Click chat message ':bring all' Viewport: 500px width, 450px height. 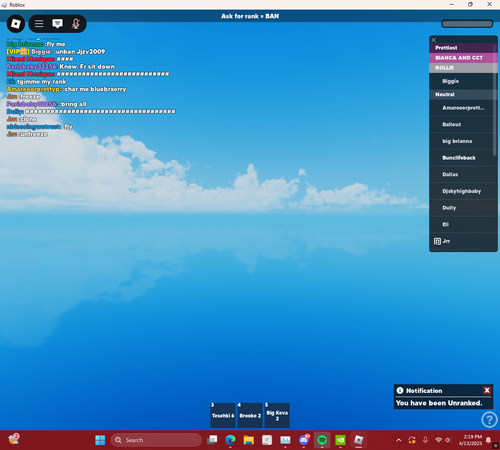coord(73,104)
